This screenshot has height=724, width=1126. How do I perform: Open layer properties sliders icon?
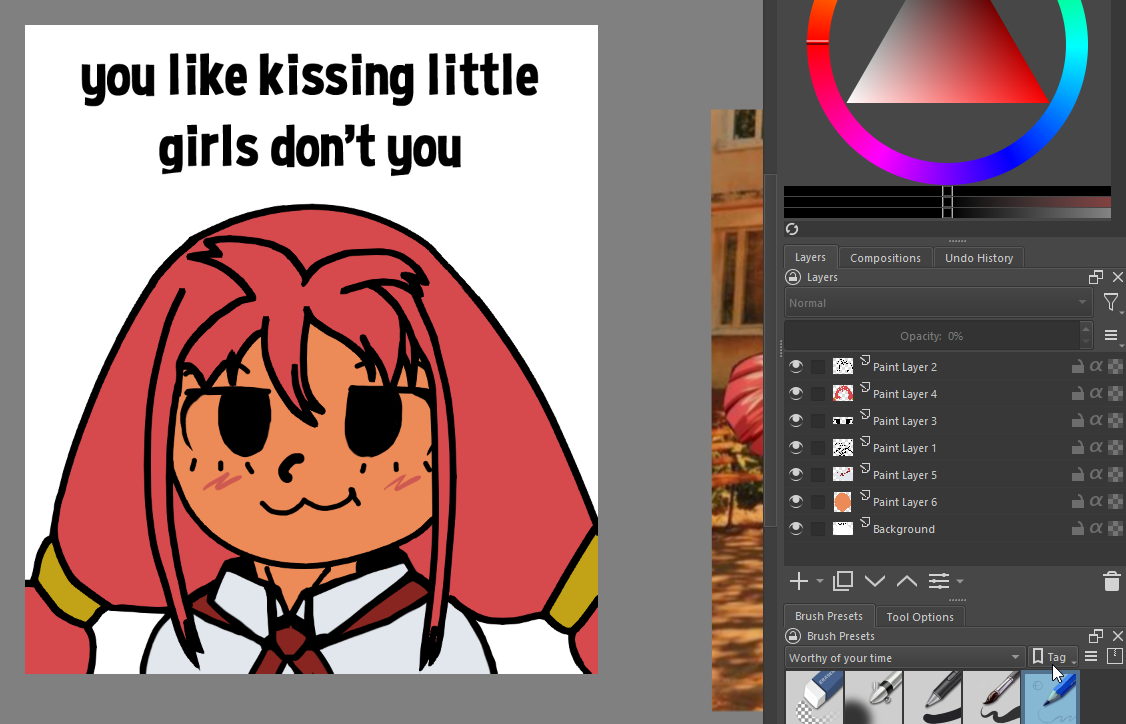tap(939, 581)
